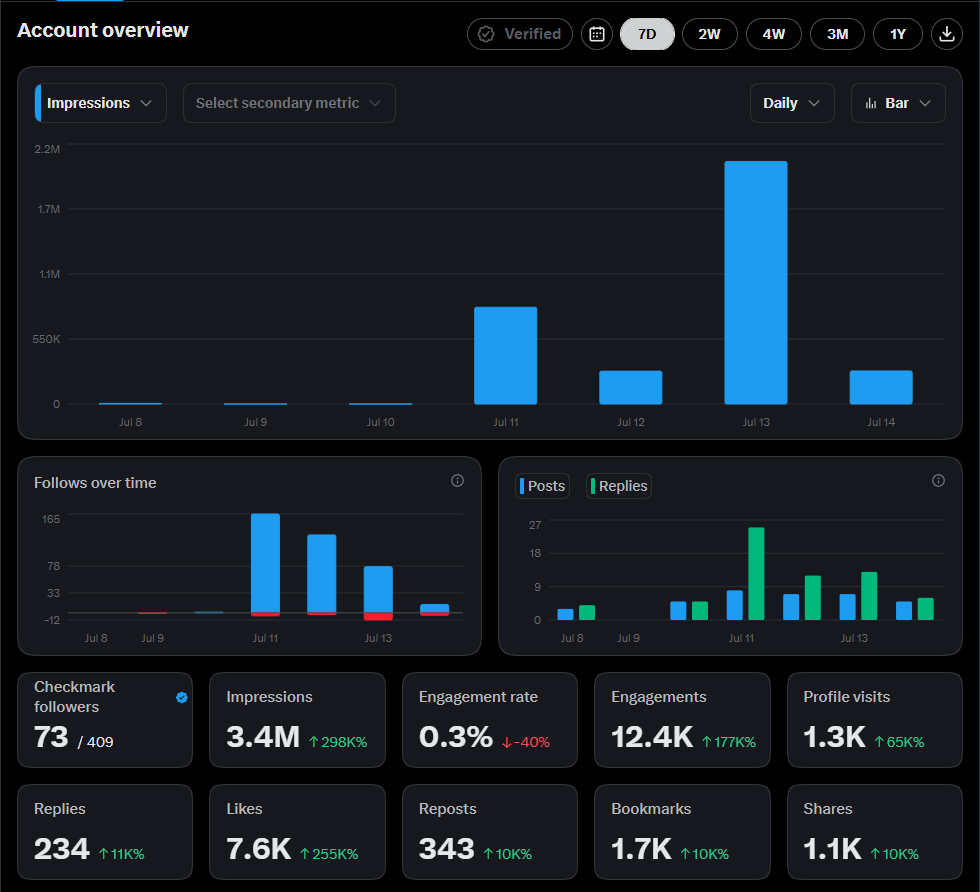Open the calendar date picker icon
This screenshot has width=980, height=892.
coord(597,34)
